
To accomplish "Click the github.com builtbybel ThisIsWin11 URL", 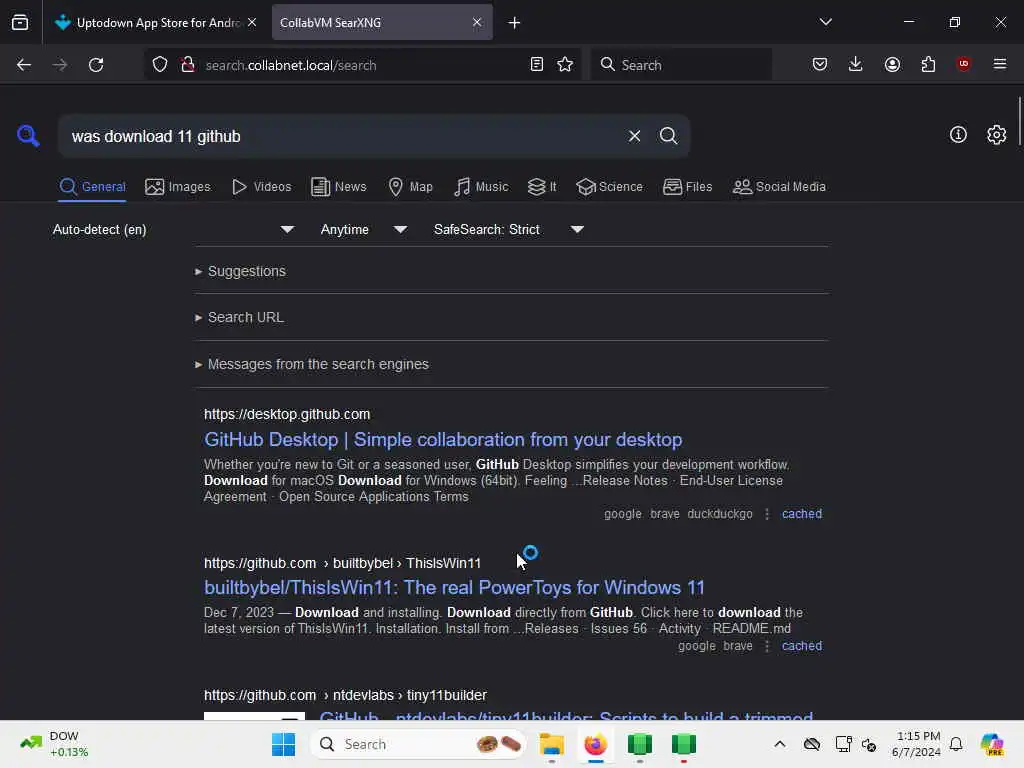I will tap(342, 564).
